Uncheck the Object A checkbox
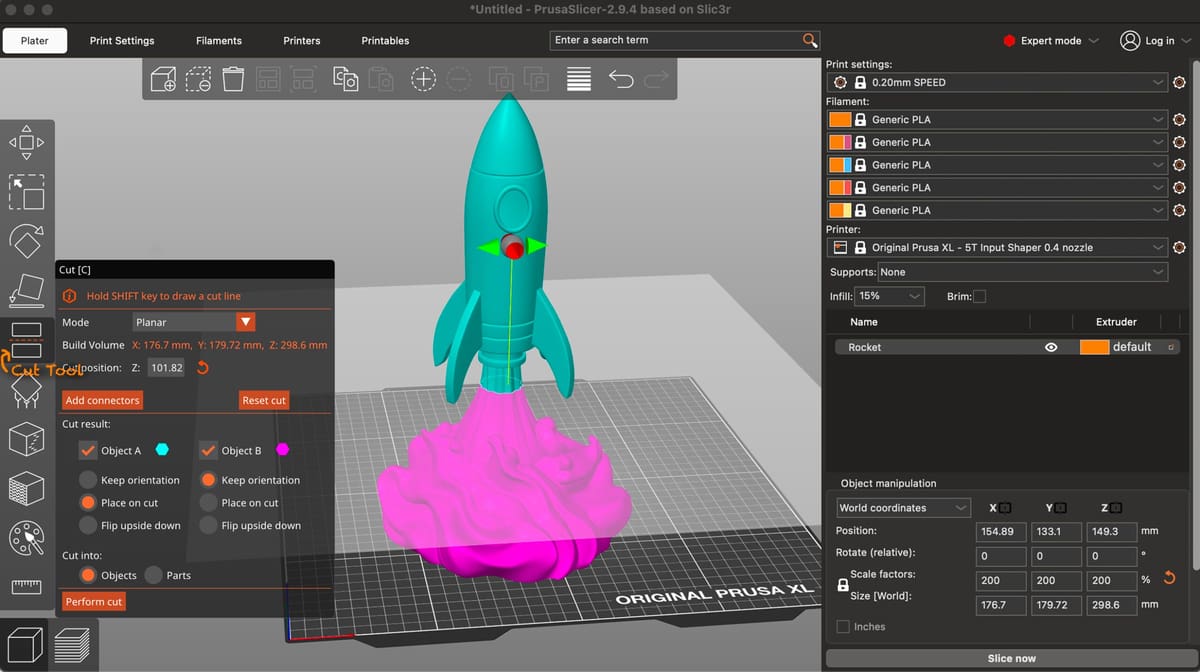Screen dimensions: 1200x672 88,450
